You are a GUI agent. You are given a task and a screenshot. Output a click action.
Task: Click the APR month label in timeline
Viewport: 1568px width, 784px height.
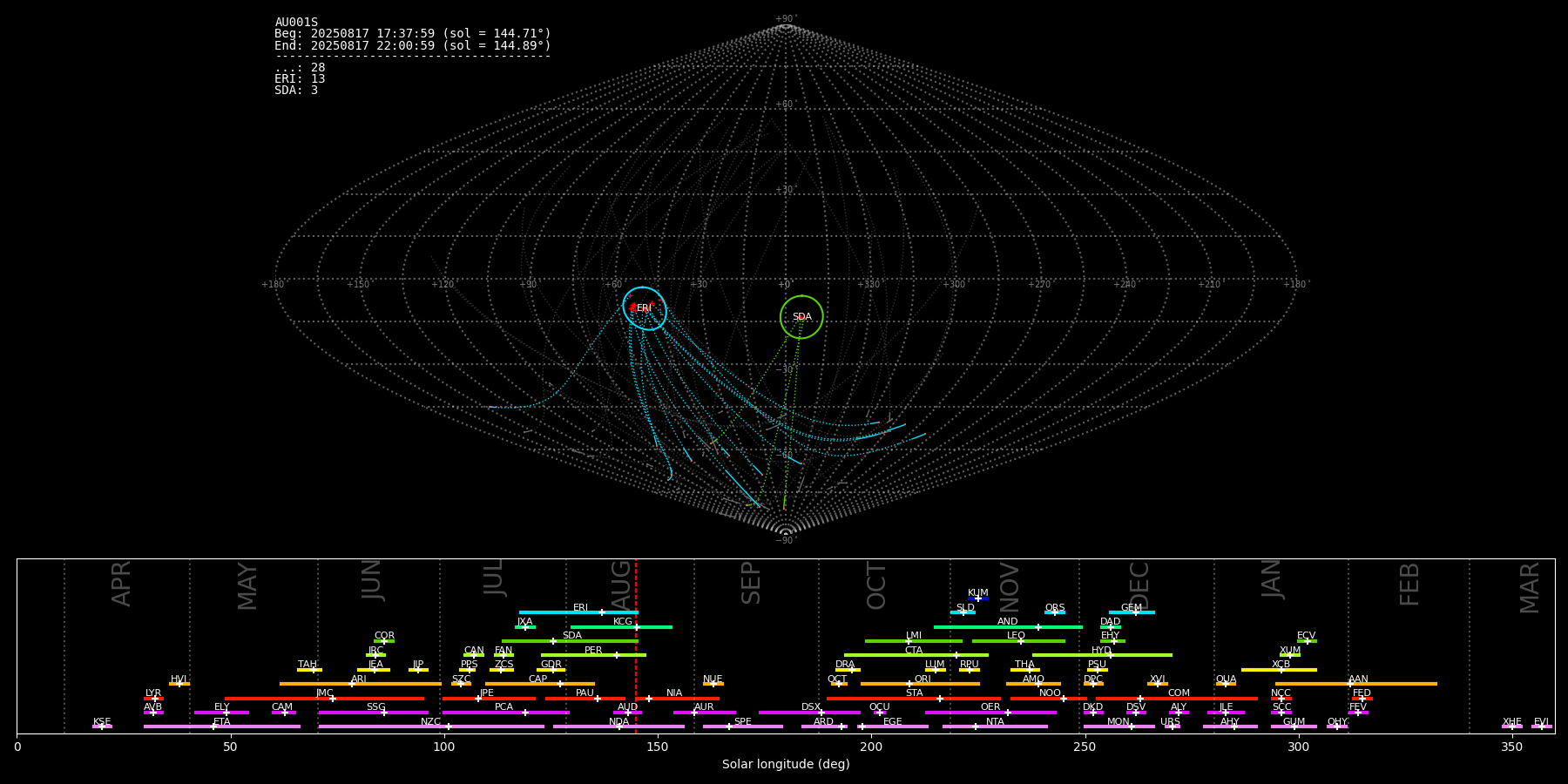pos(121,584)
